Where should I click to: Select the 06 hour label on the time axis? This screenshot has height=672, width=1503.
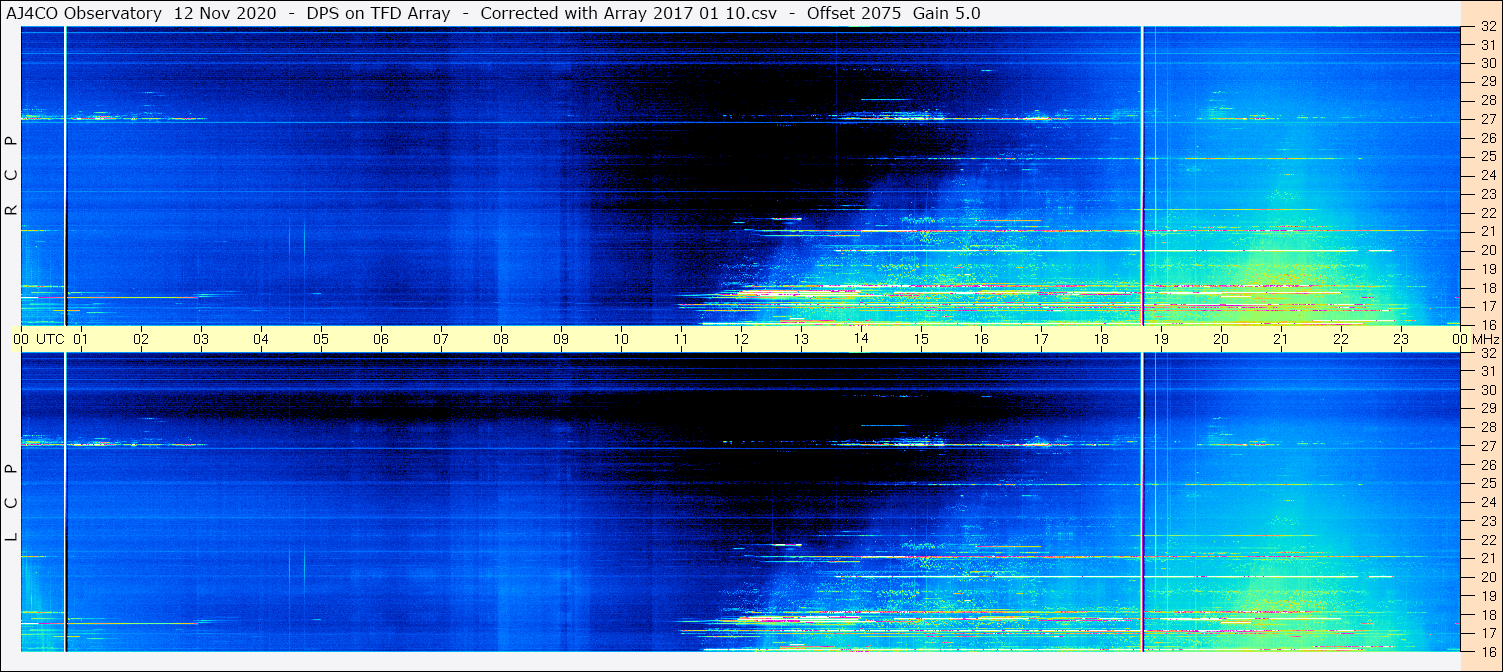click(x=381, y=339)
